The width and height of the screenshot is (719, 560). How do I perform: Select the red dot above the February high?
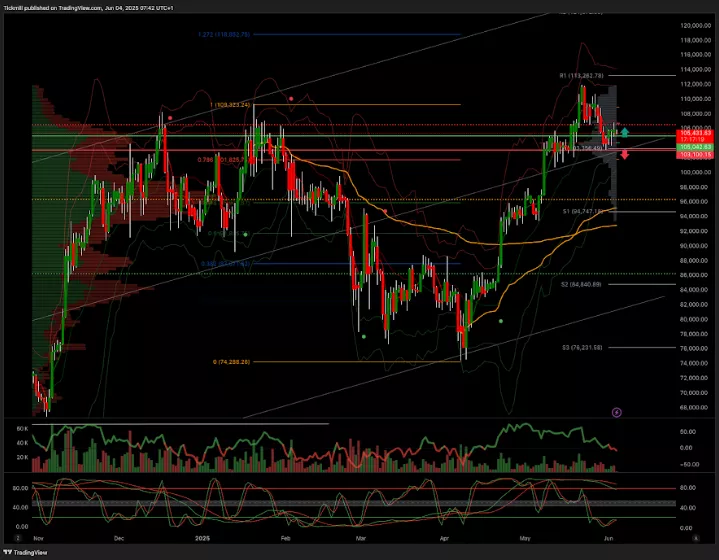[x=290, y=99]
